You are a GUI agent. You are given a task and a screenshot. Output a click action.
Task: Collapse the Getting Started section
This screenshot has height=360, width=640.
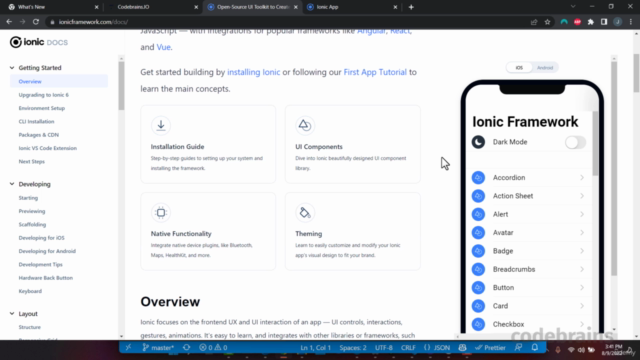point(12,68)
